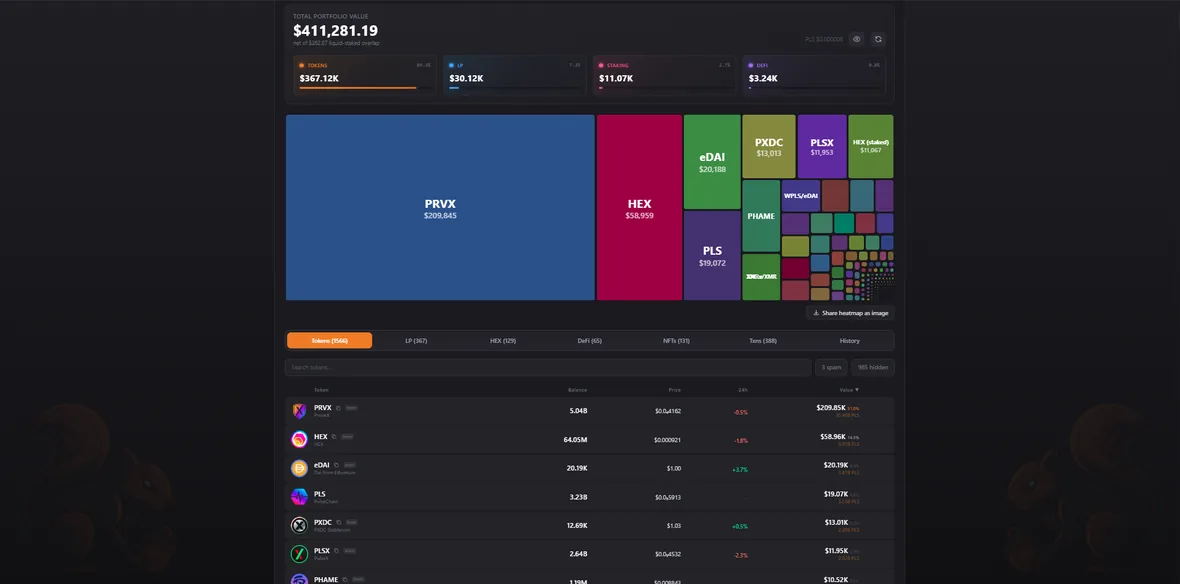Screen dimensions: 1180x584
Task: Select the HEX (staked) heatmap block
Action: [x=871, y=147]
